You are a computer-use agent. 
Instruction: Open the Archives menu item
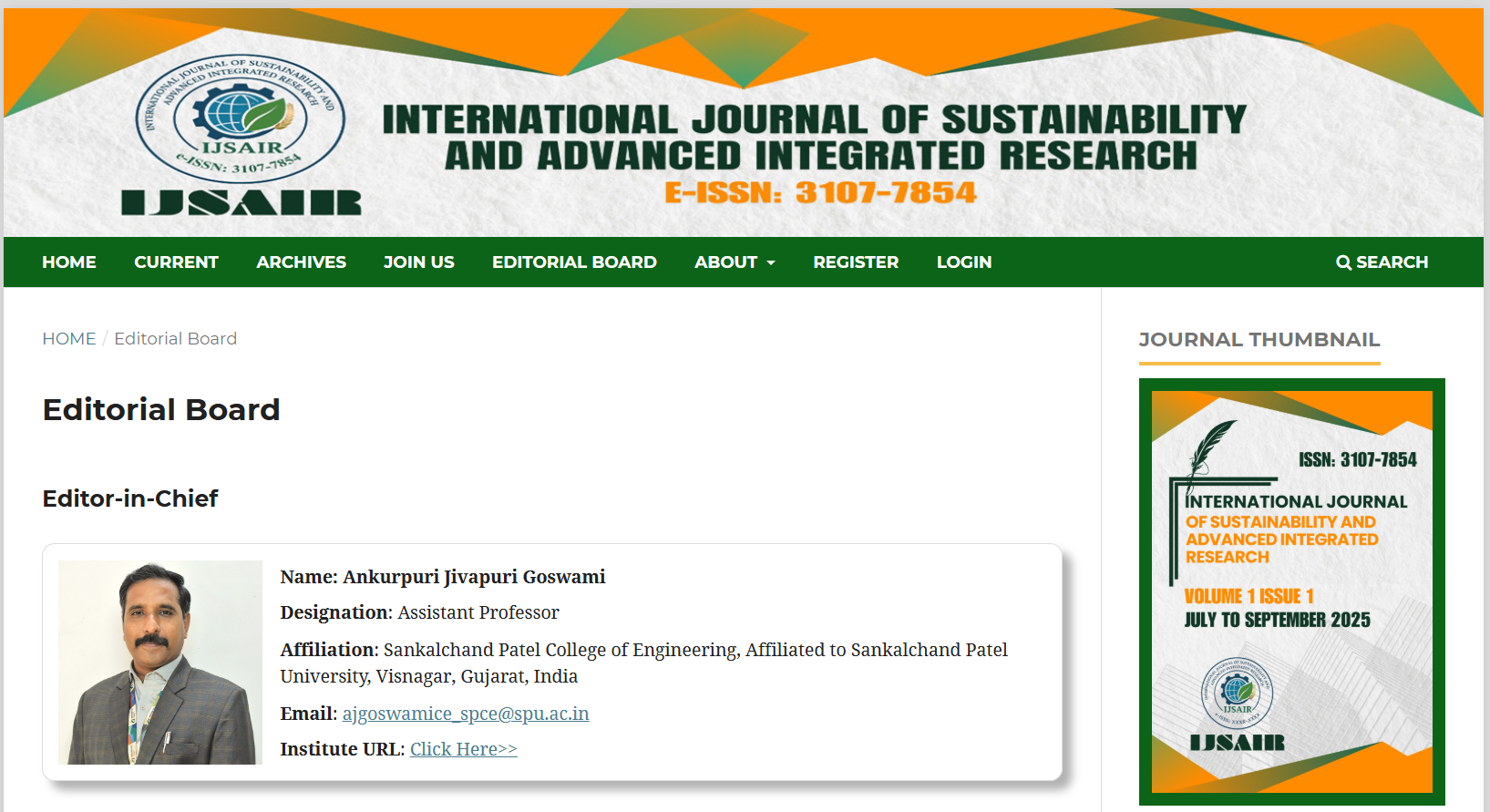point(301,262)
